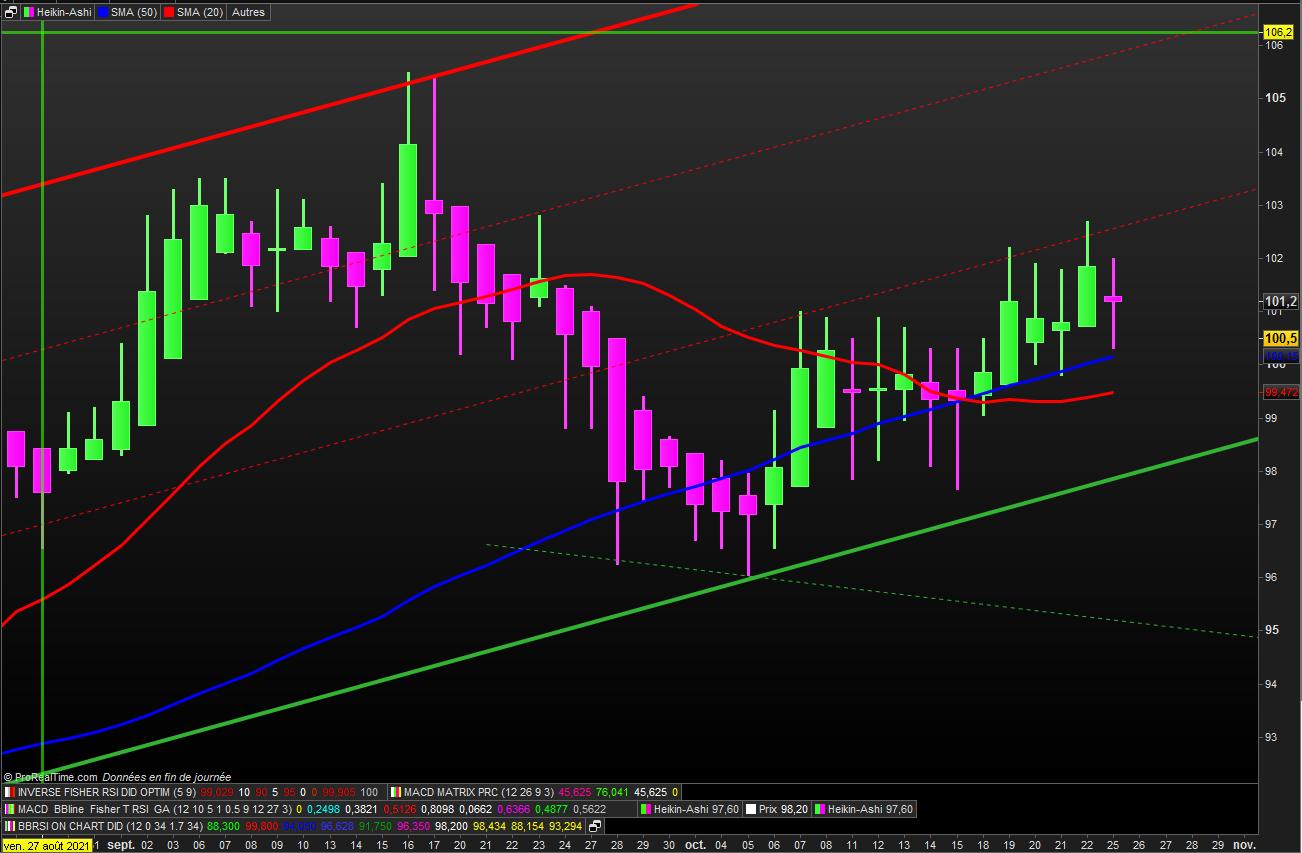Click the white Prix color swatch
Viewport: 1302px width, 853px height.
tap(750, 809)
